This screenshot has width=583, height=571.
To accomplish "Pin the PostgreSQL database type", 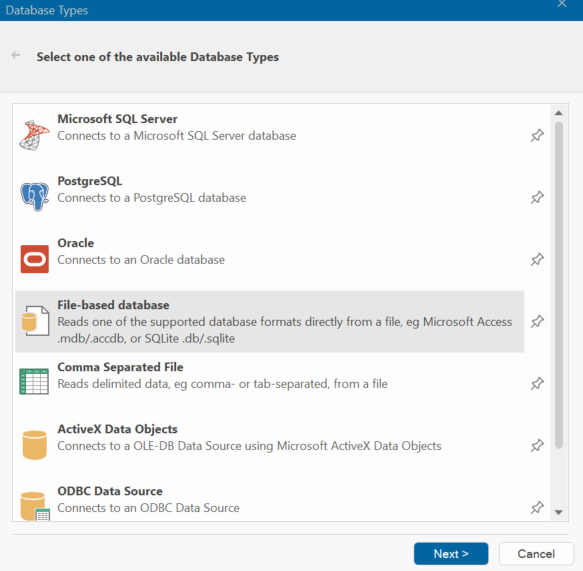I will tap(537, 197).
